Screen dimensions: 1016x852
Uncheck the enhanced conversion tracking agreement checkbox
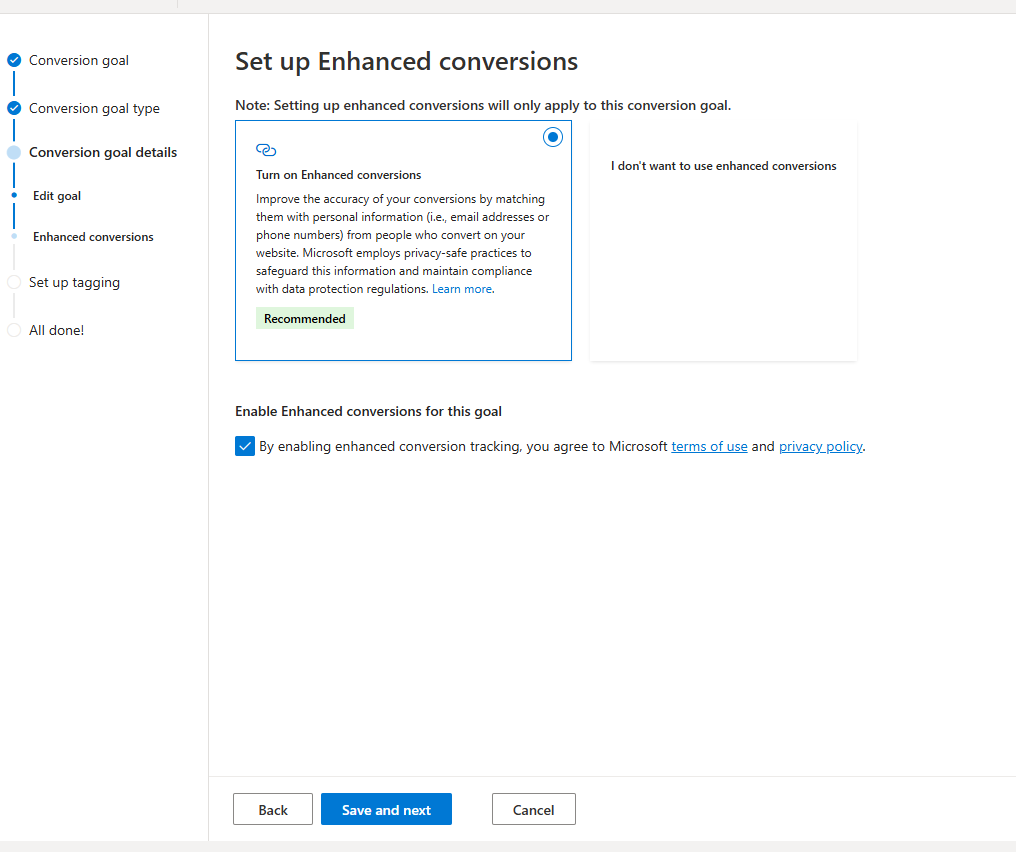click(245, 446)
